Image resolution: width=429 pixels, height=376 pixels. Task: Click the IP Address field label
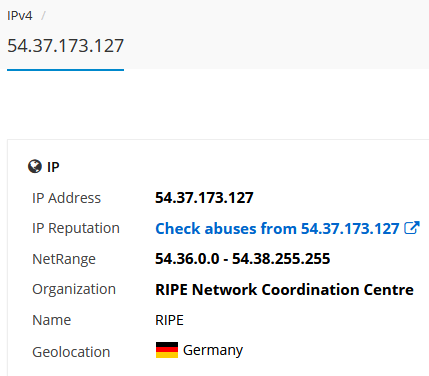tap(66, 198)
